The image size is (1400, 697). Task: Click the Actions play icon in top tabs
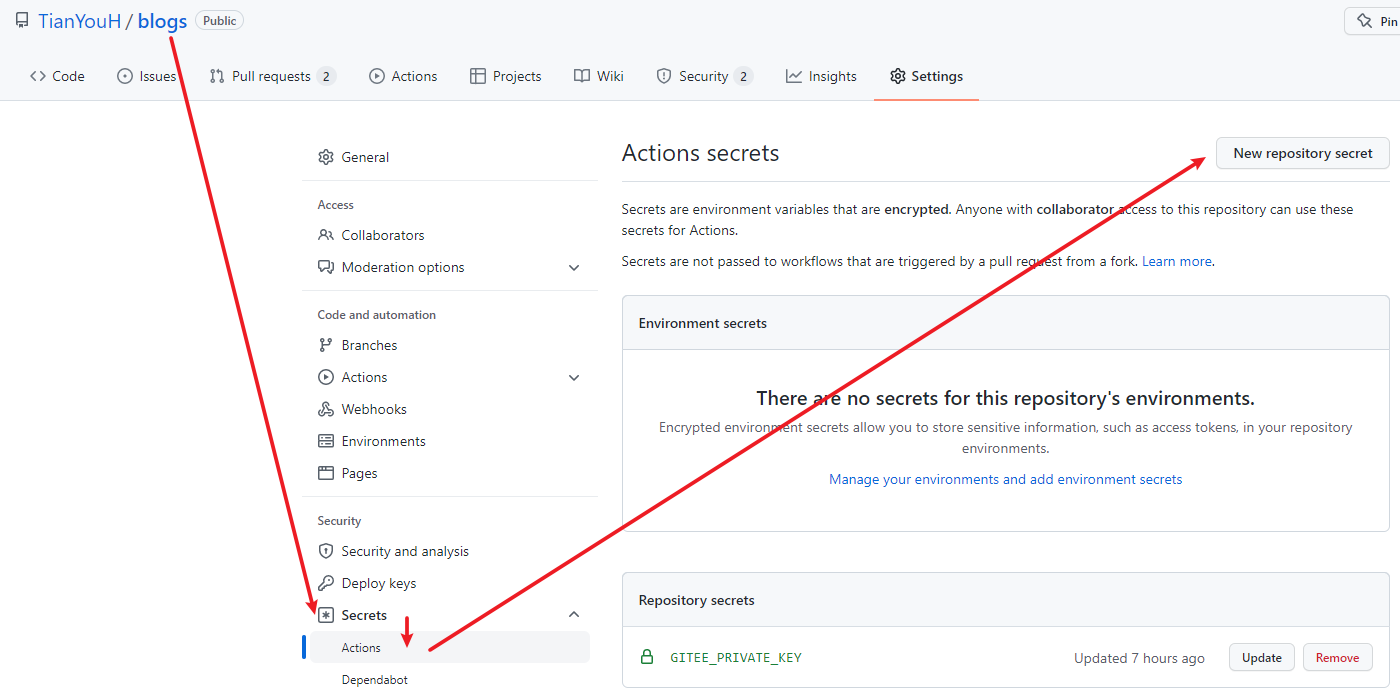point(377,76)
